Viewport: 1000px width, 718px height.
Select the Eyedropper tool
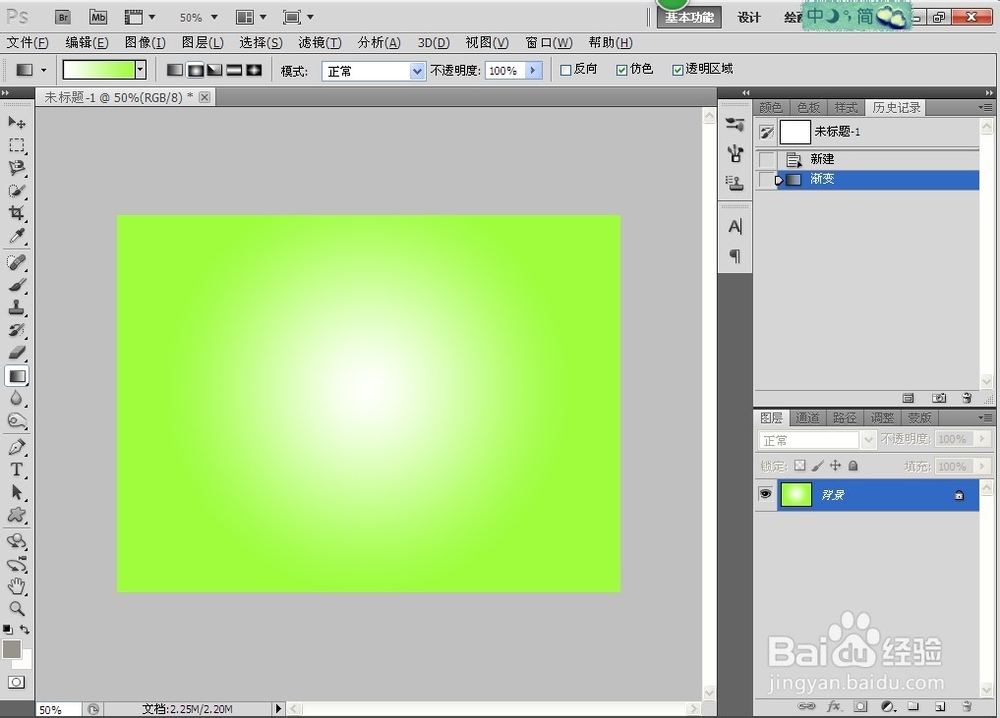coord(17,236)
